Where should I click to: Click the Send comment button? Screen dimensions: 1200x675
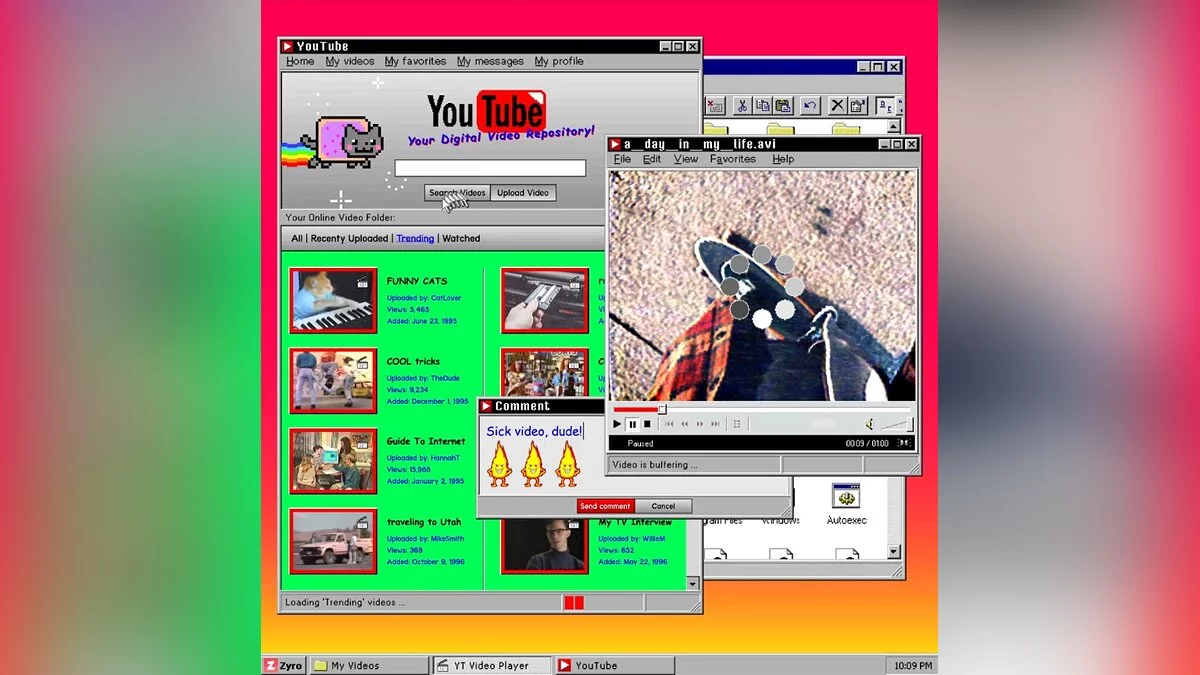click(x=605, y=506)
